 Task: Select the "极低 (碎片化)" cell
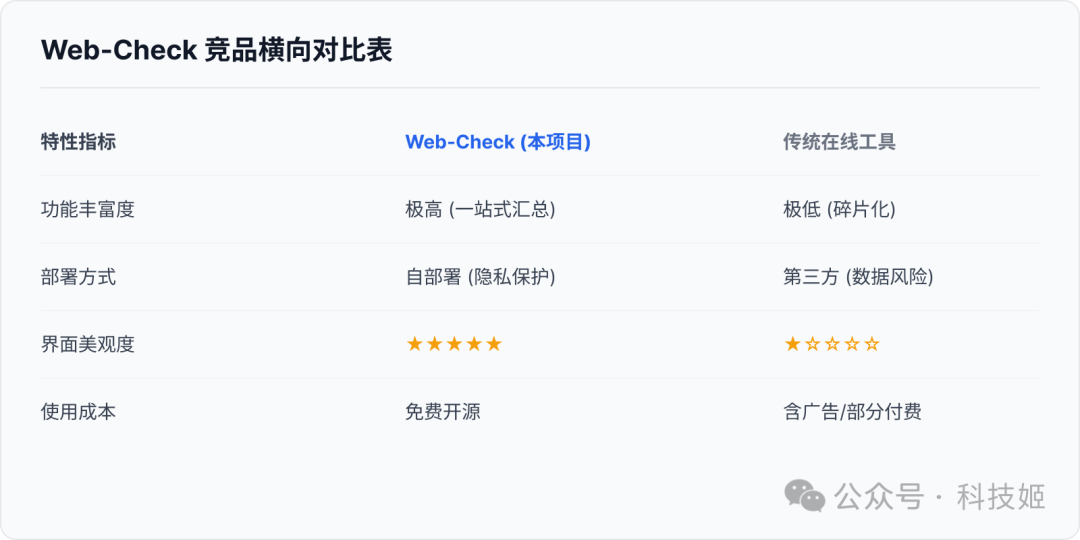tap(839, 209)
